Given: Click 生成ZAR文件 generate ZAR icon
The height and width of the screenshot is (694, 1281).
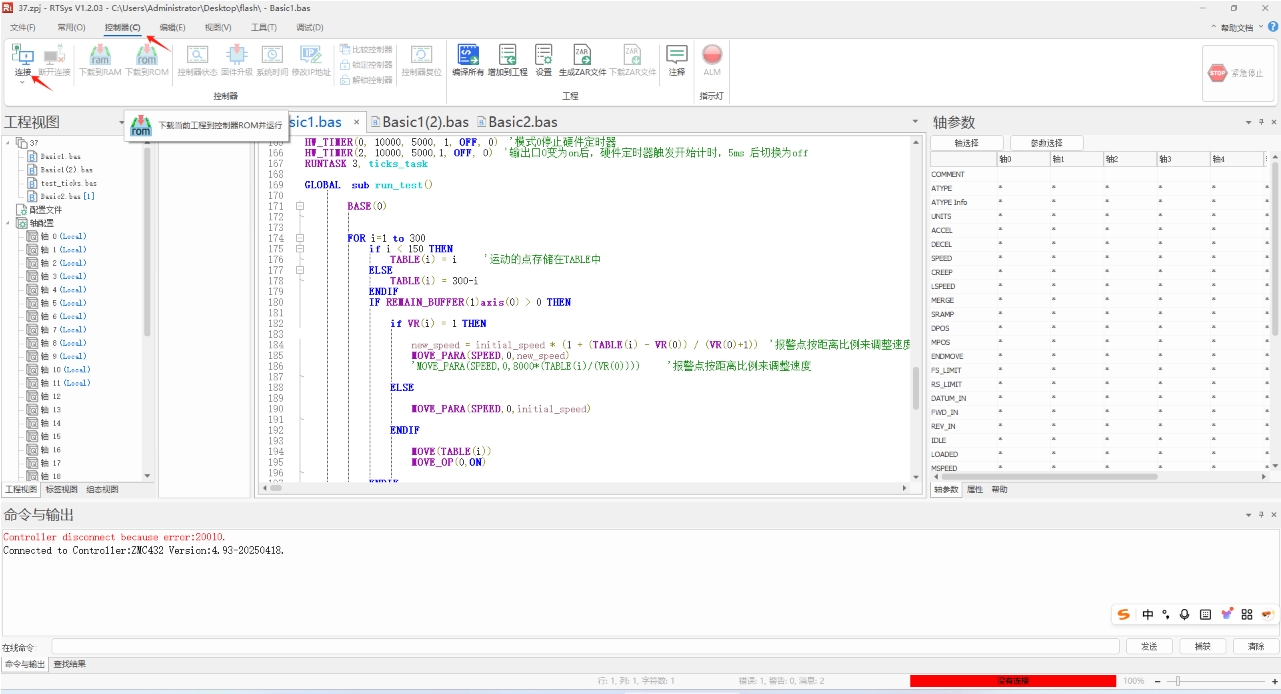Looking at the screenshot, I should [x=582, y=56].
